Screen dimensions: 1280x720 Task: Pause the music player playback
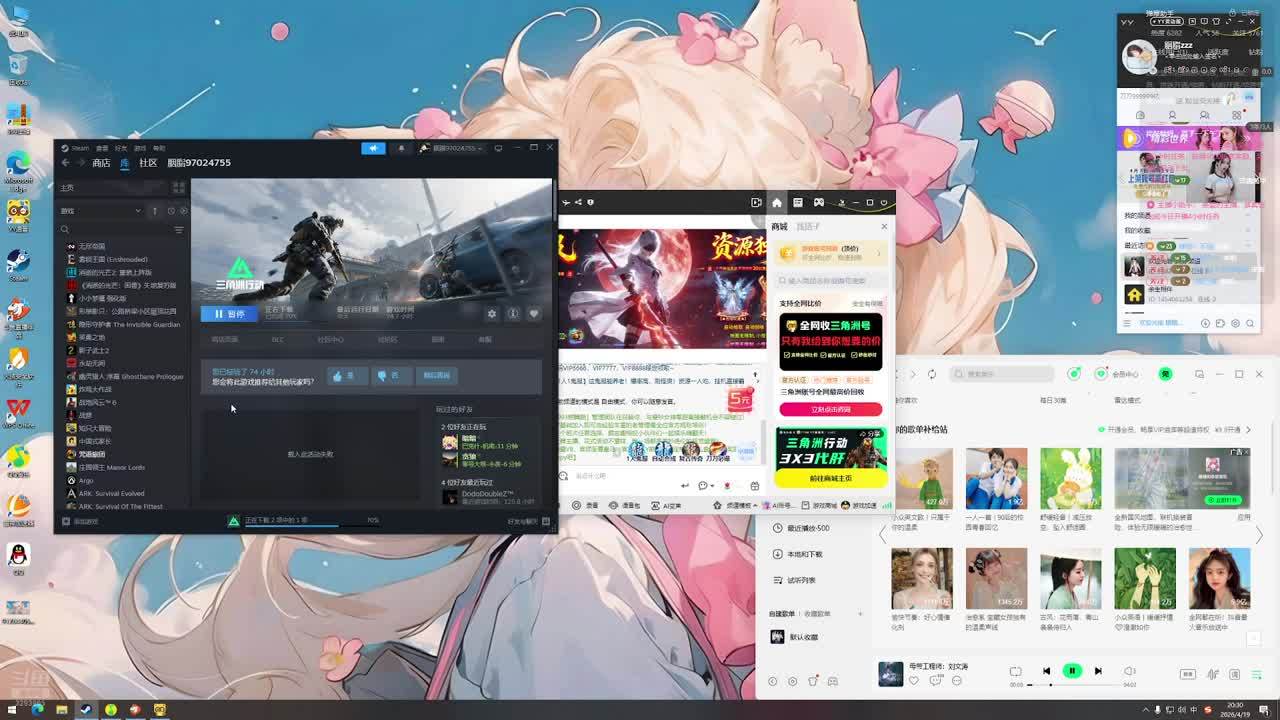[x=1072, y=671]
